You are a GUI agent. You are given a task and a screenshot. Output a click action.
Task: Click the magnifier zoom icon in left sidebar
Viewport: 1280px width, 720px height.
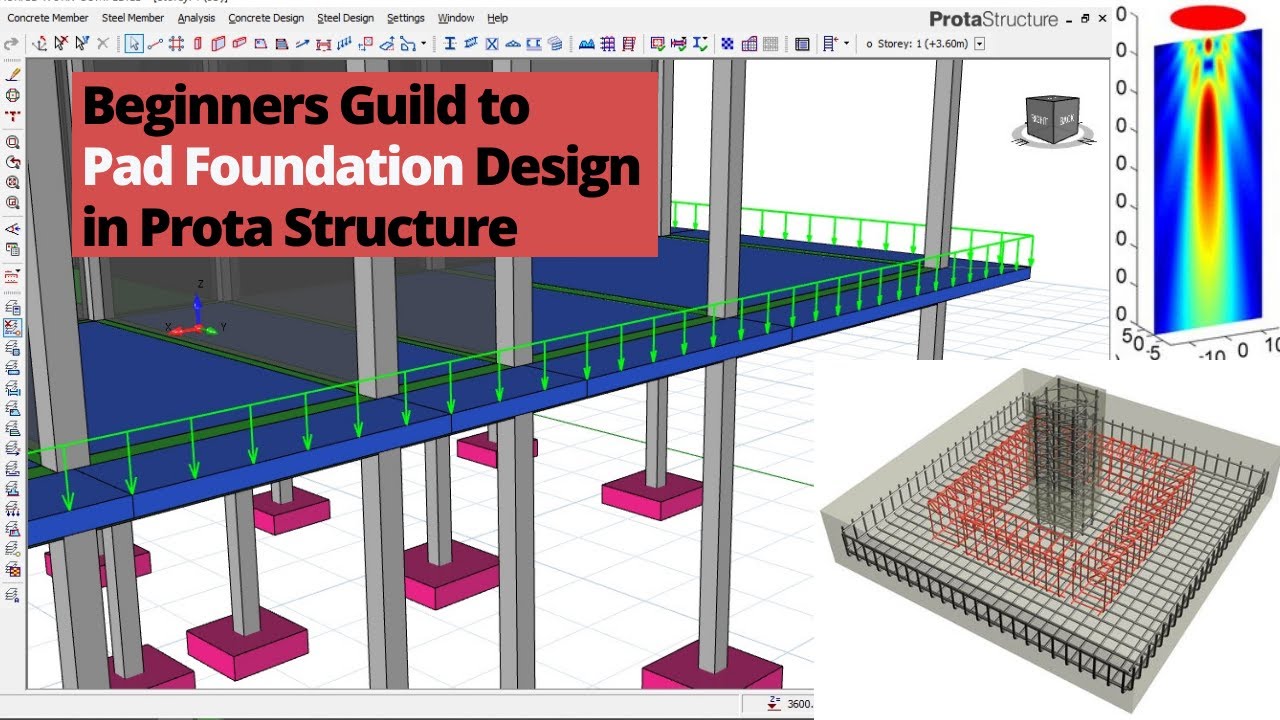(13, 142)
